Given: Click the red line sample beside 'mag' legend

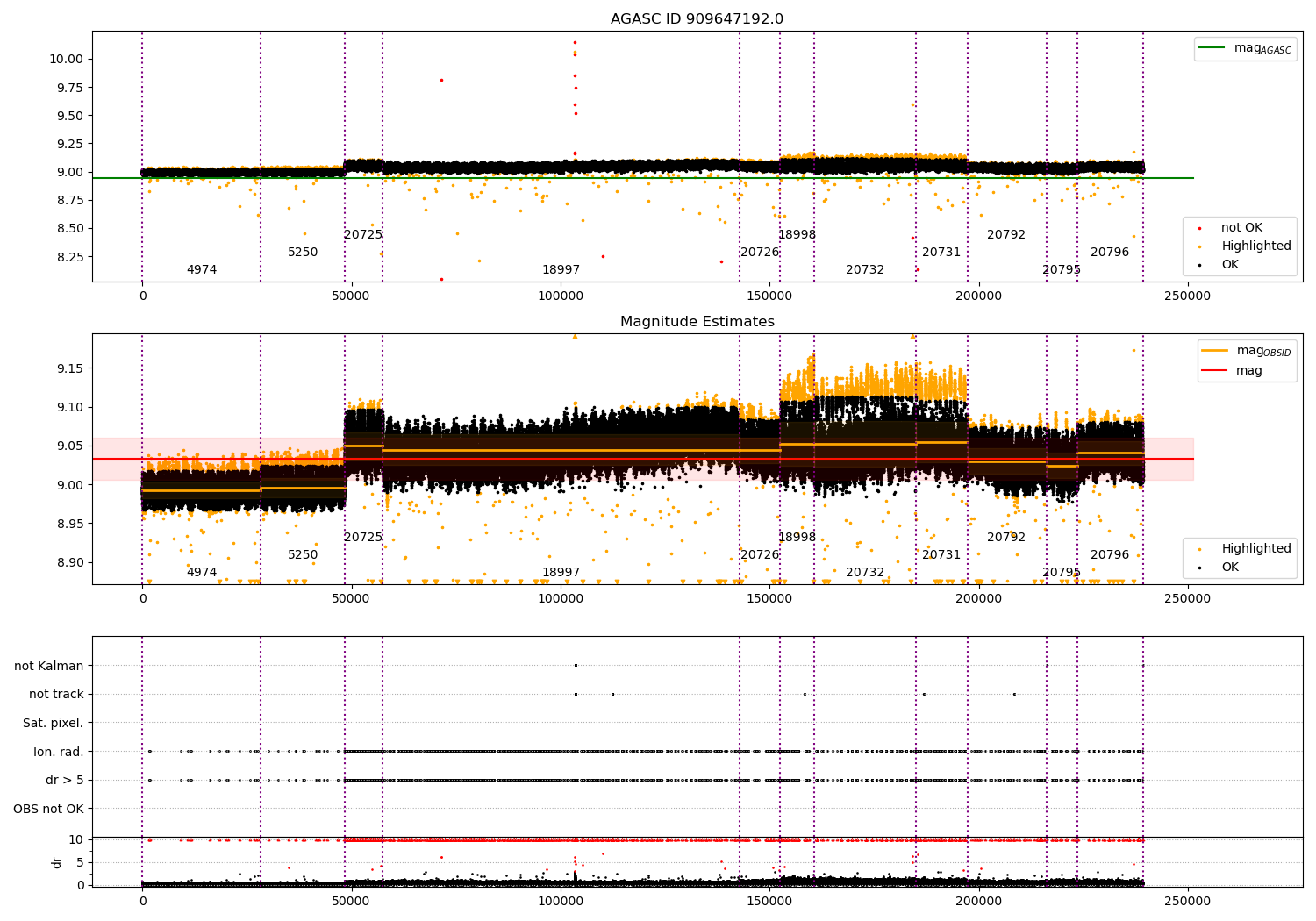Looking at the screenshot, I should (1215, 371).
